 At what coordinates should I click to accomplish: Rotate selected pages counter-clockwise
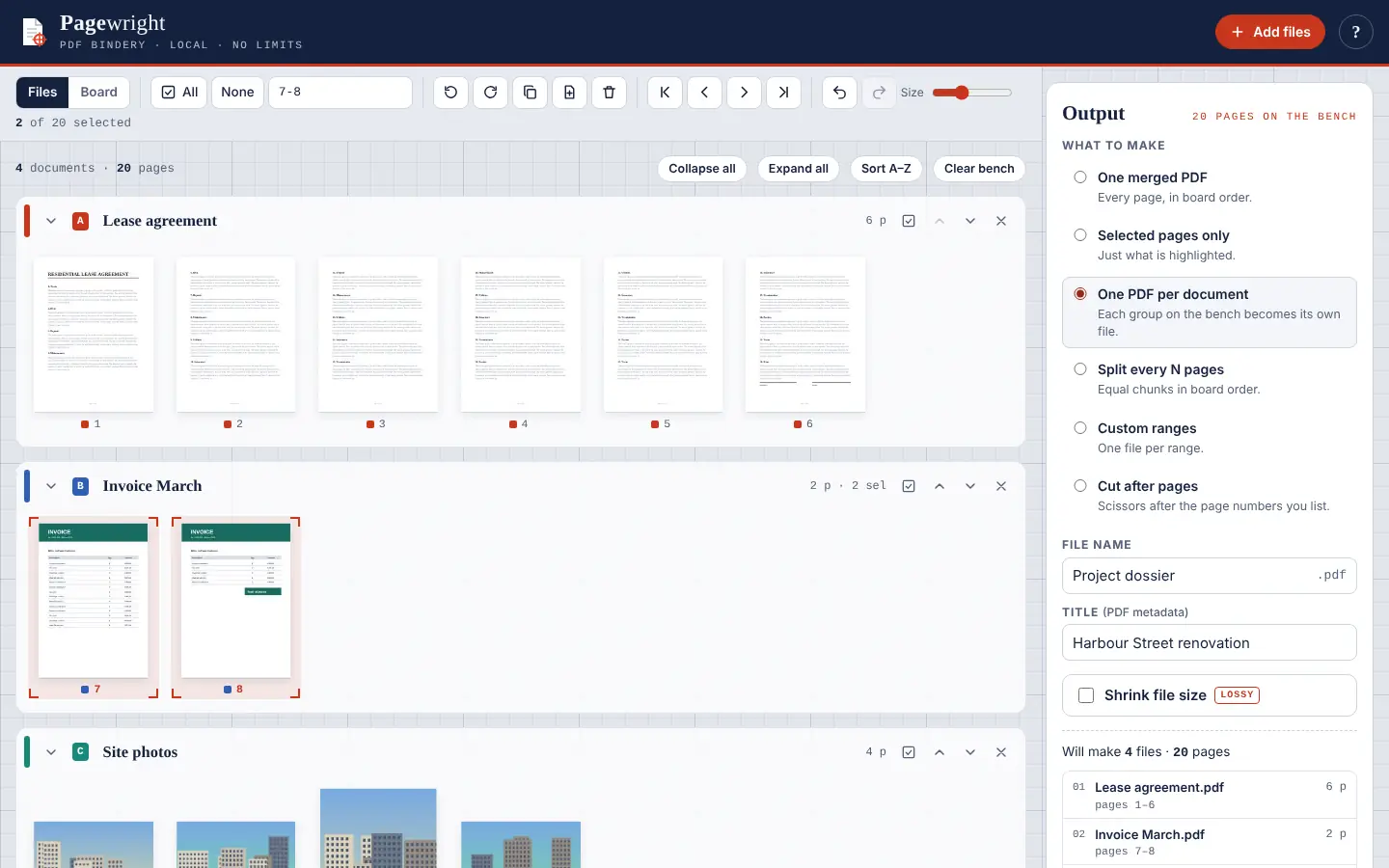[x=450, y=93]
